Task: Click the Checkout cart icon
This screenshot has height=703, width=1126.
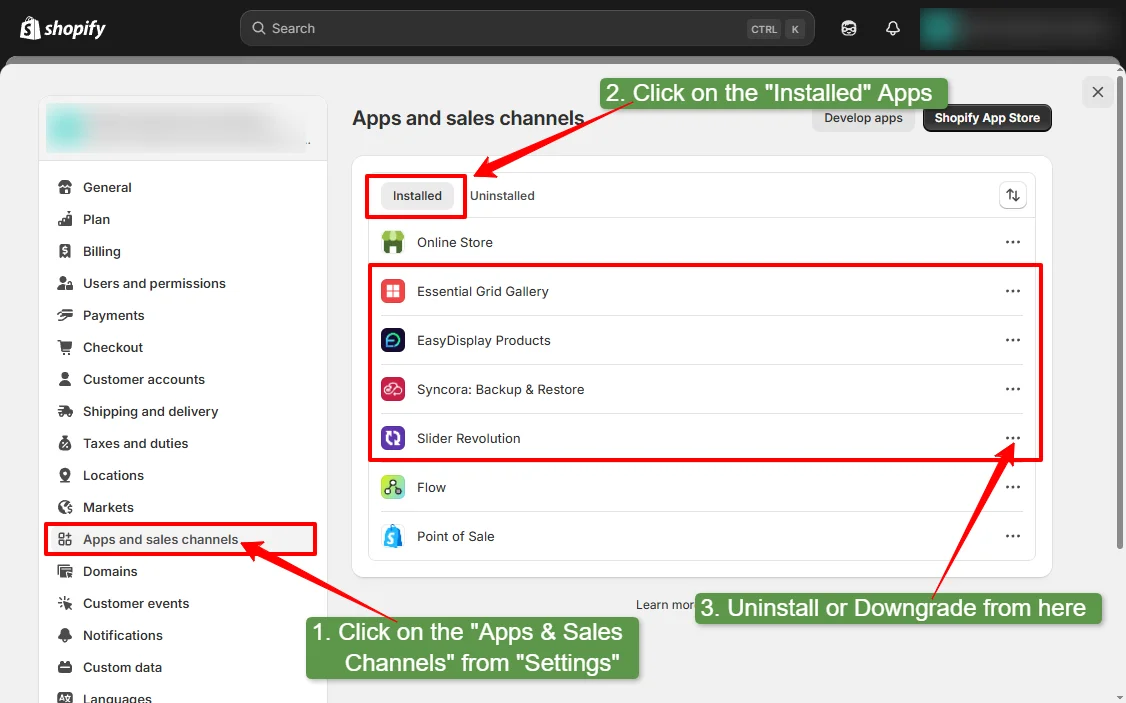Action: (65, 348)
